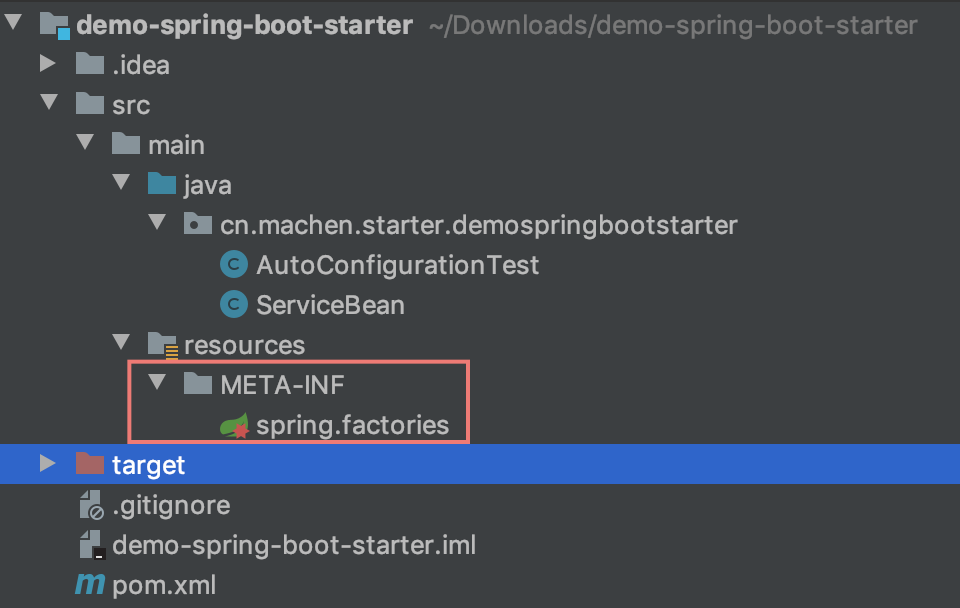Select the highlighted target folder row
The width and height of the screenshot is (960, 608).
tap(150, 463)
